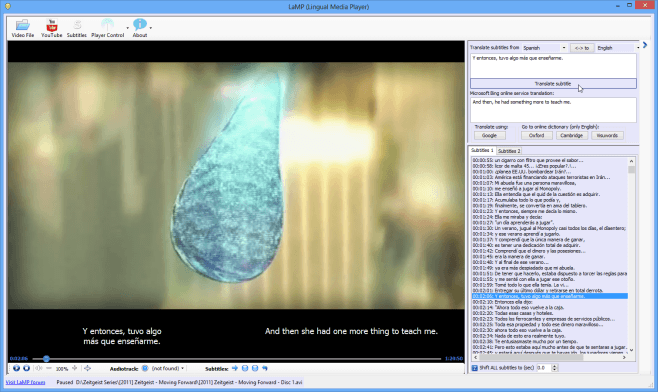Open the YouTube toolbar icon

coord(52,28)
